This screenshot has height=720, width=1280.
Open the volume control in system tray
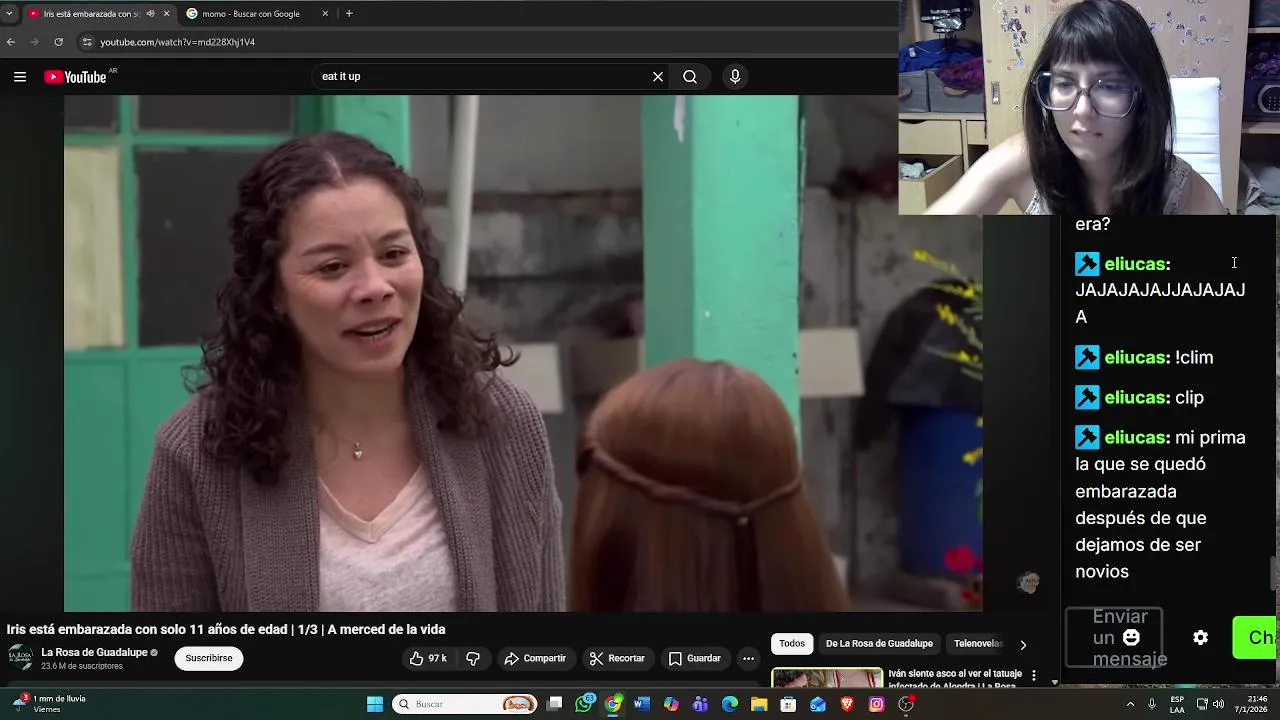(x=1218, y=704)
